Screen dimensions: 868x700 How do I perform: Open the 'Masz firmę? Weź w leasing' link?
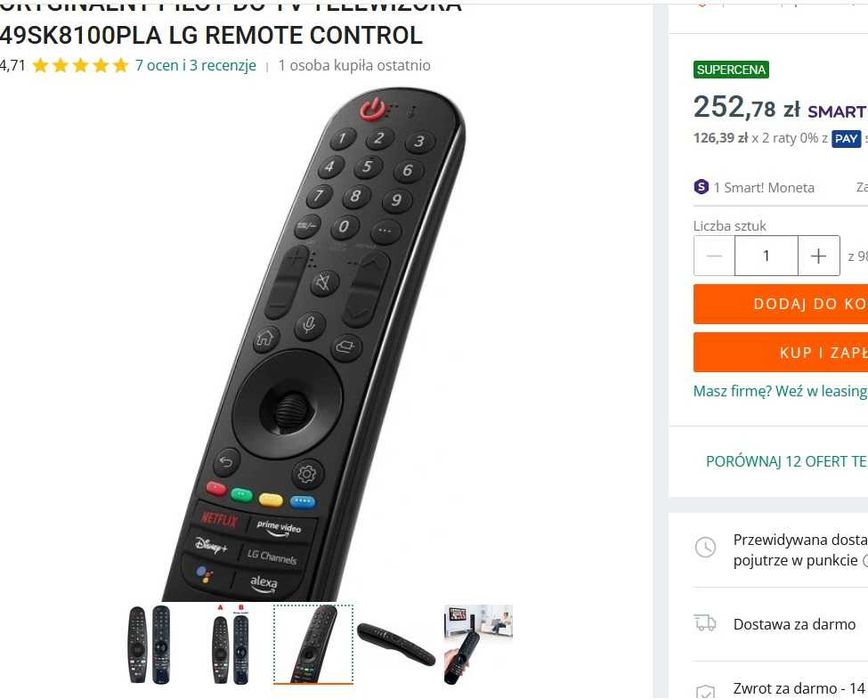(780, 391)
